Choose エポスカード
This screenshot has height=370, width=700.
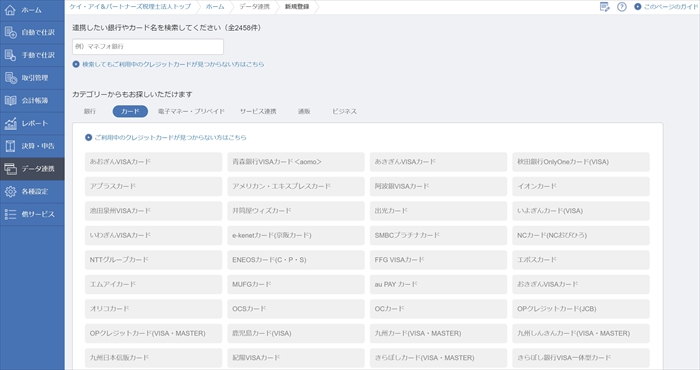coord(581,260)
